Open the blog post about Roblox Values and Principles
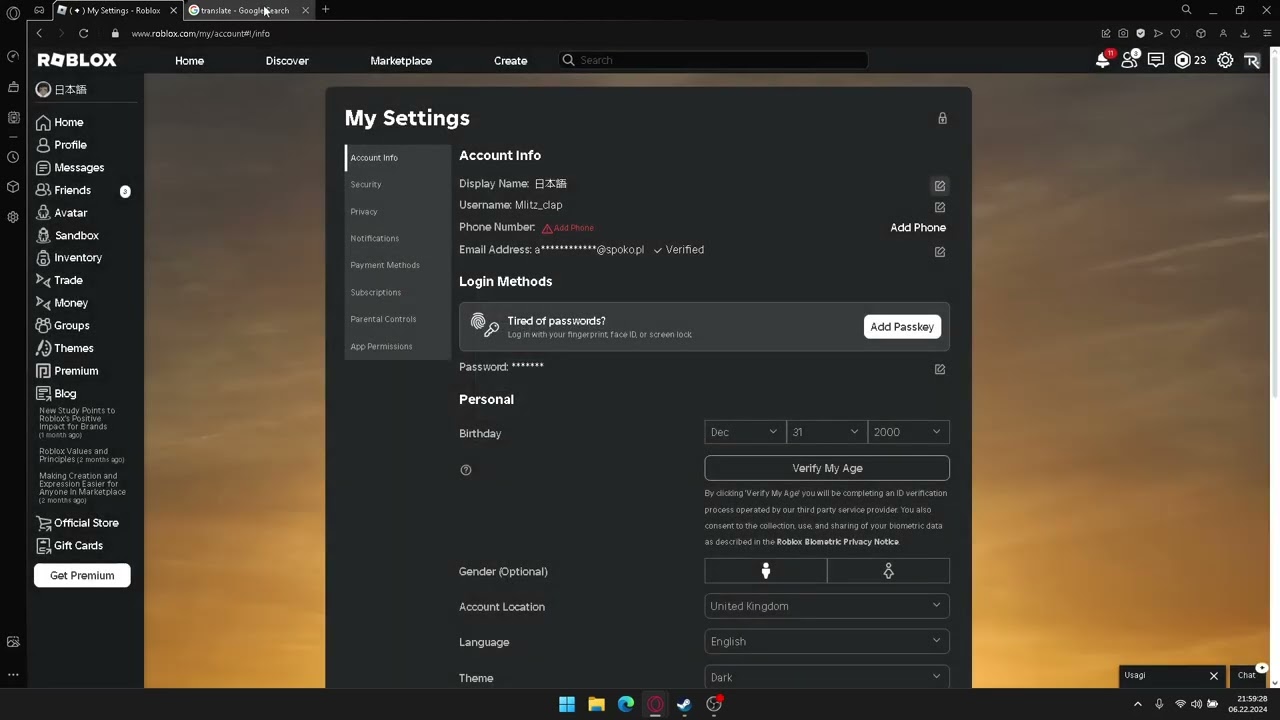Image resolution: width=1280 pixels, height=720 pixels. [82, 455]
